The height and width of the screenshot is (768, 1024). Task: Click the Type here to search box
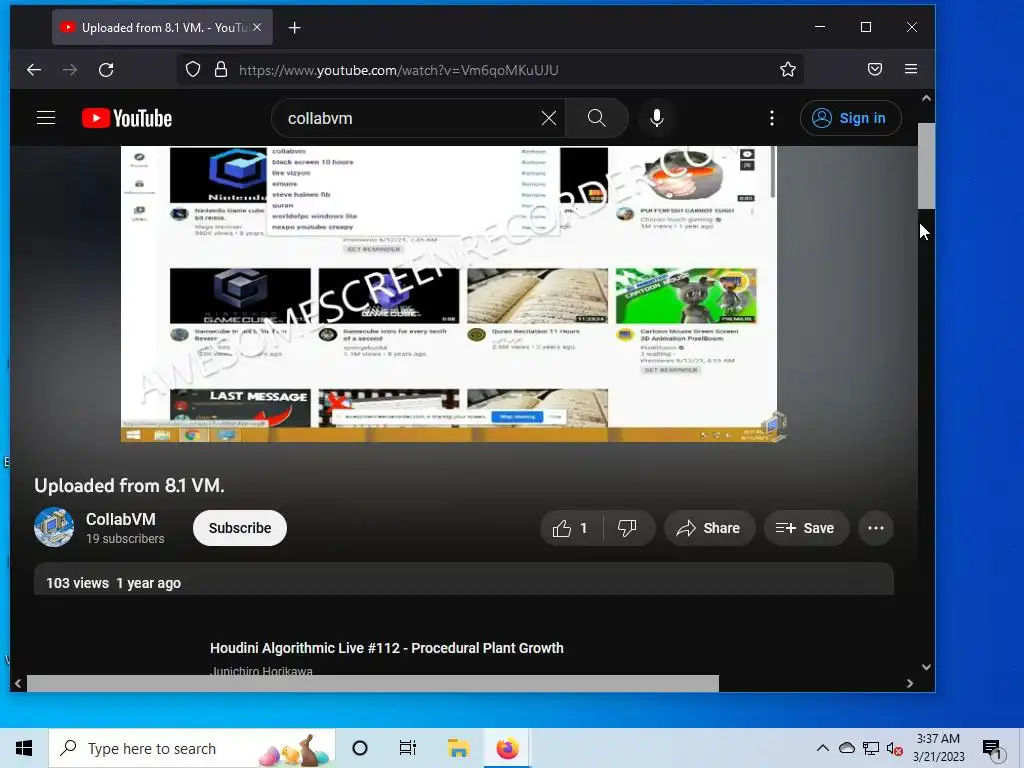click(192, 748)
